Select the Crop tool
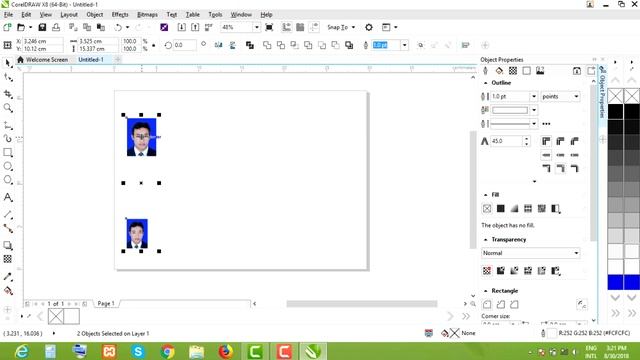This screenshot has height=360, width=640. point(8,94)
